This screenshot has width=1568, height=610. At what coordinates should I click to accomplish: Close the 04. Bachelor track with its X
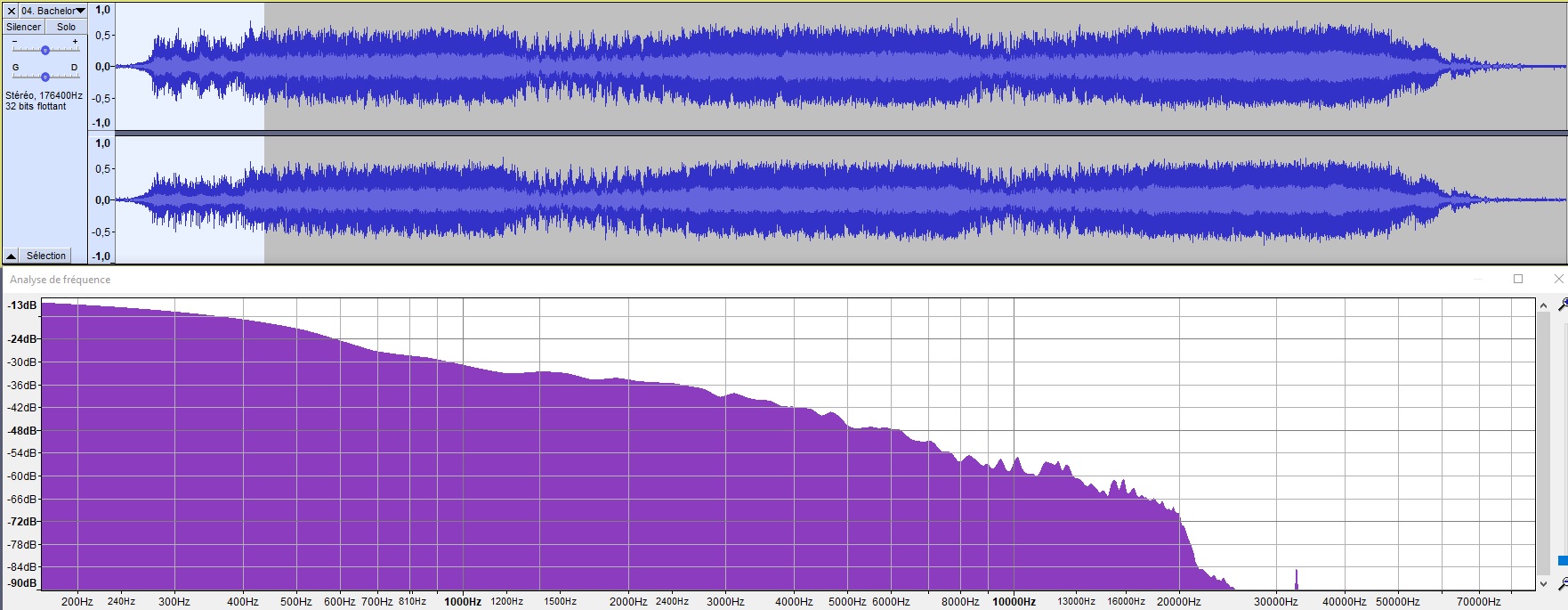[x=12, y=11]
